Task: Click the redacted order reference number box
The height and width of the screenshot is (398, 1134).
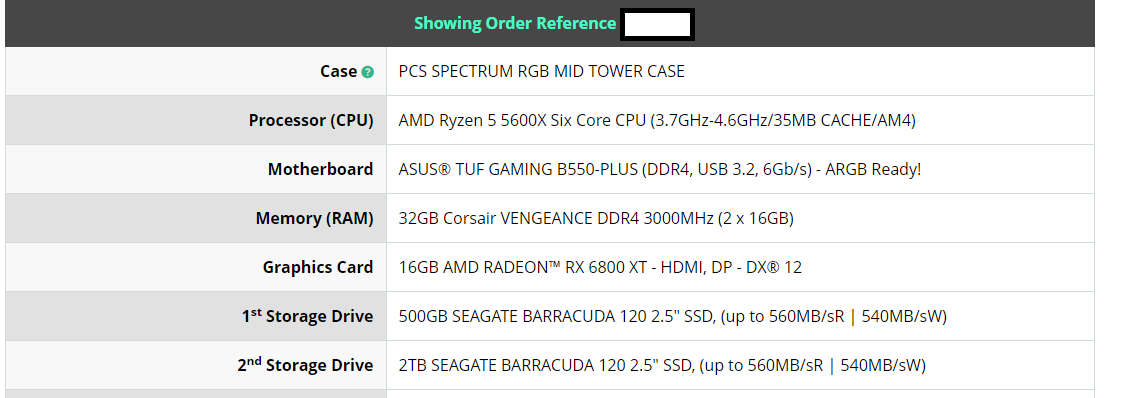Action: [x=657, y=24]
